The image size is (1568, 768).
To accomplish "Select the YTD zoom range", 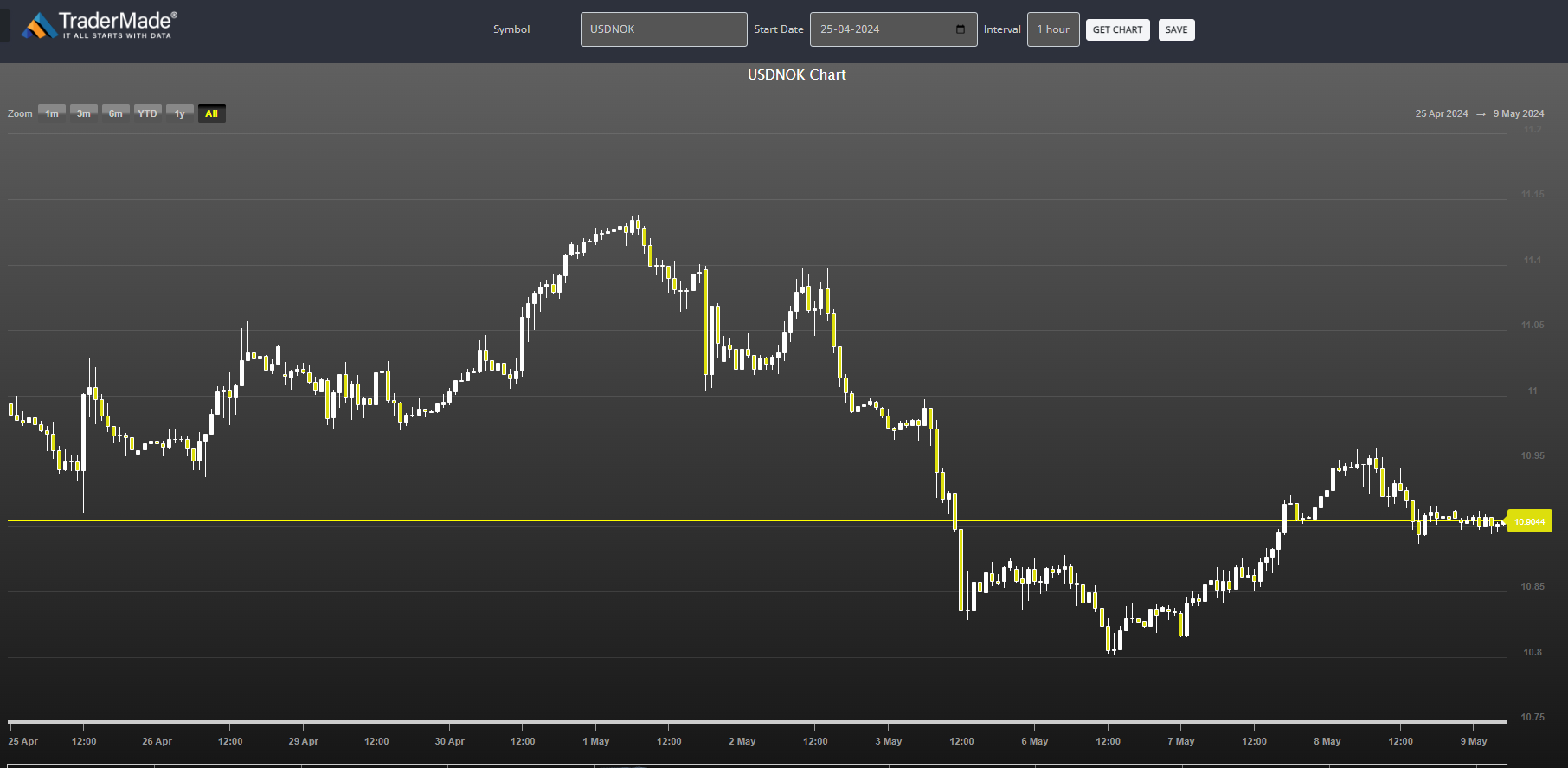I will 148,113.
